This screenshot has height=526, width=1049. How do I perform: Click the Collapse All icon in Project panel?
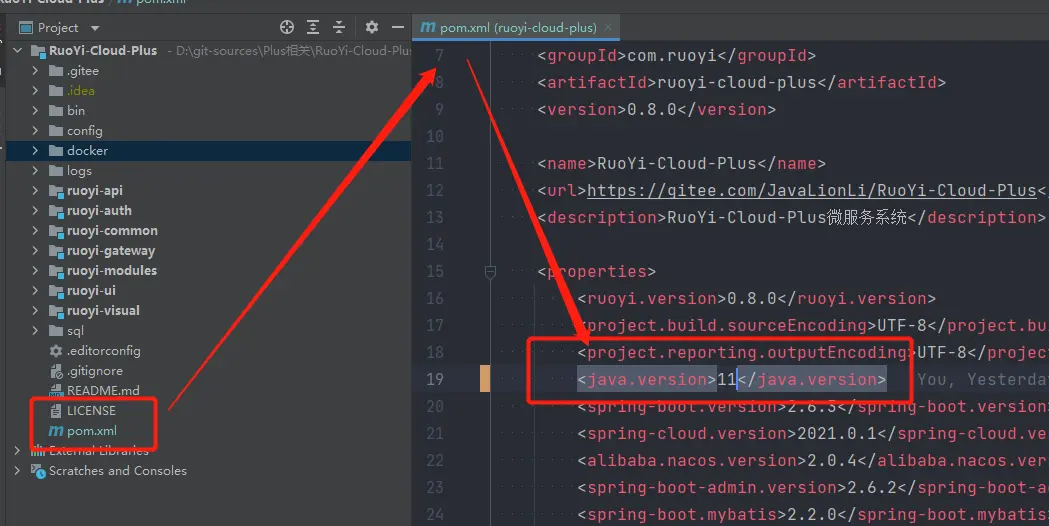(x=339, y=27)
